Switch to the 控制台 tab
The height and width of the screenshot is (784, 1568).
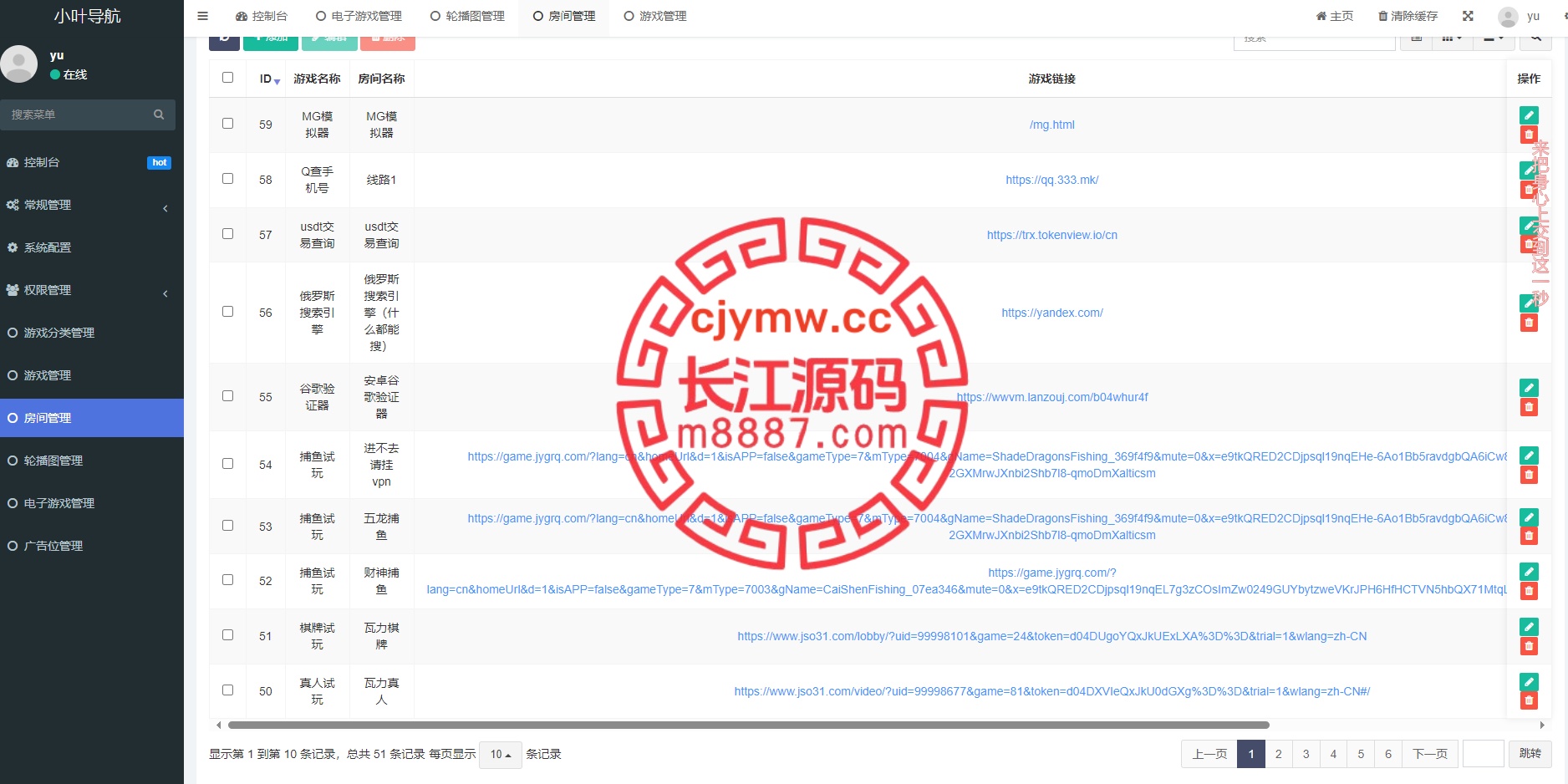click(262, 16)
